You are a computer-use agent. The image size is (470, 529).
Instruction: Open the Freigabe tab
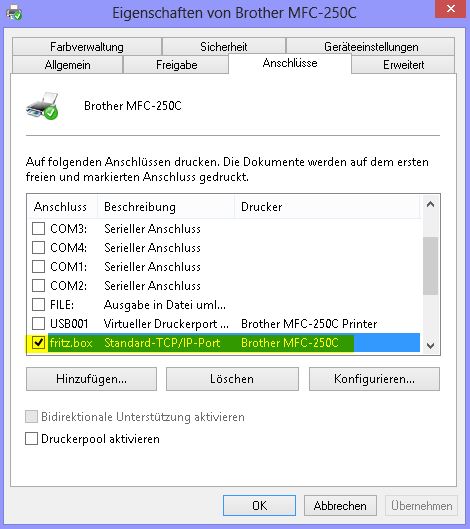tap(176, 64)
